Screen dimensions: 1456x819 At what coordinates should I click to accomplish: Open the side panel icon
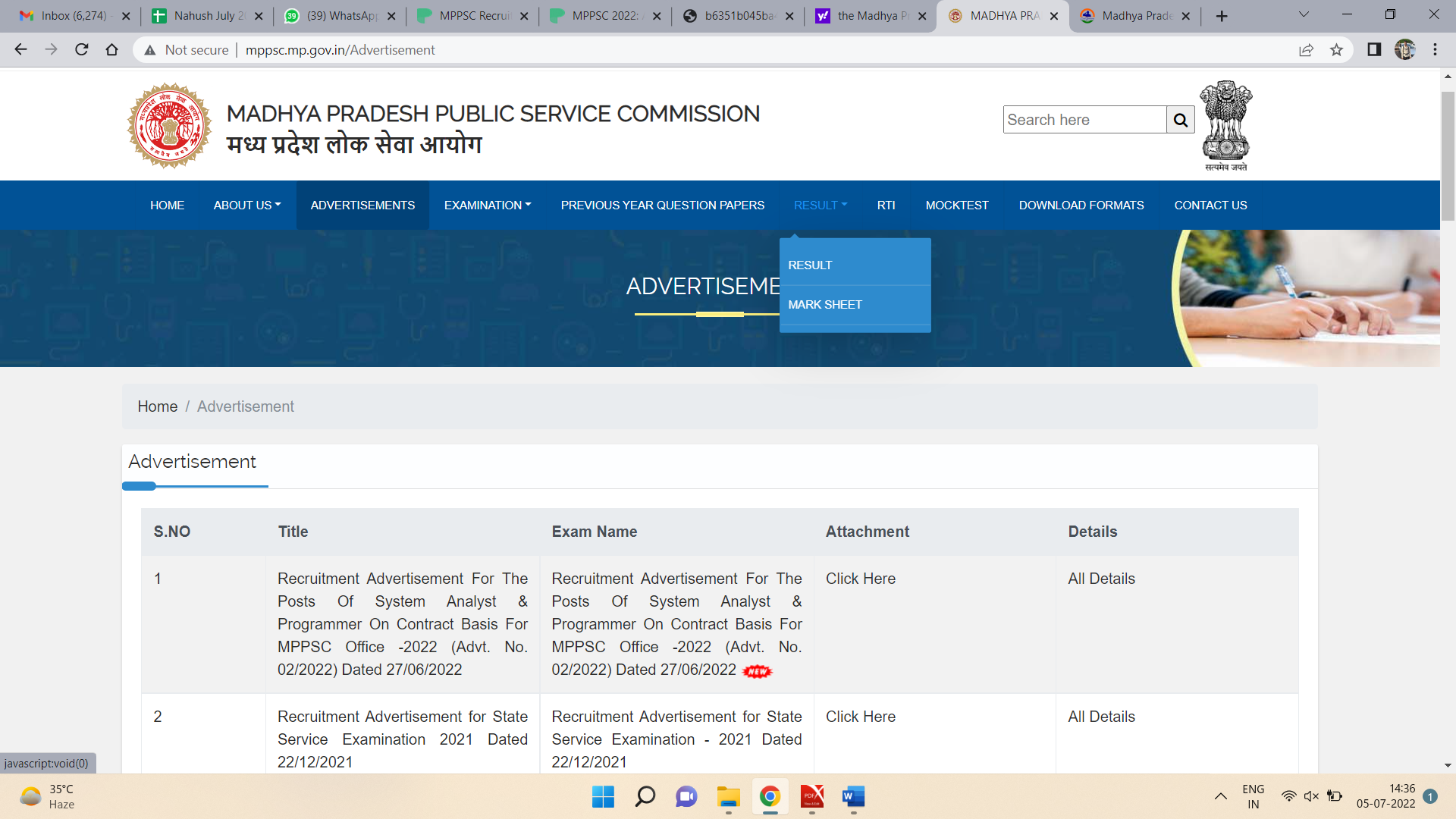(x=1373, y=50)
